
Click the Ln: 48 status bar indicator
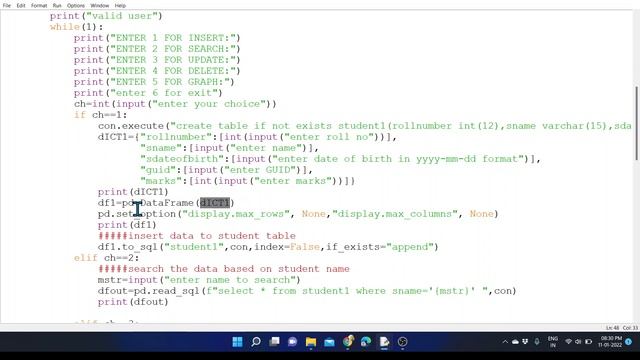click(612, 328)
